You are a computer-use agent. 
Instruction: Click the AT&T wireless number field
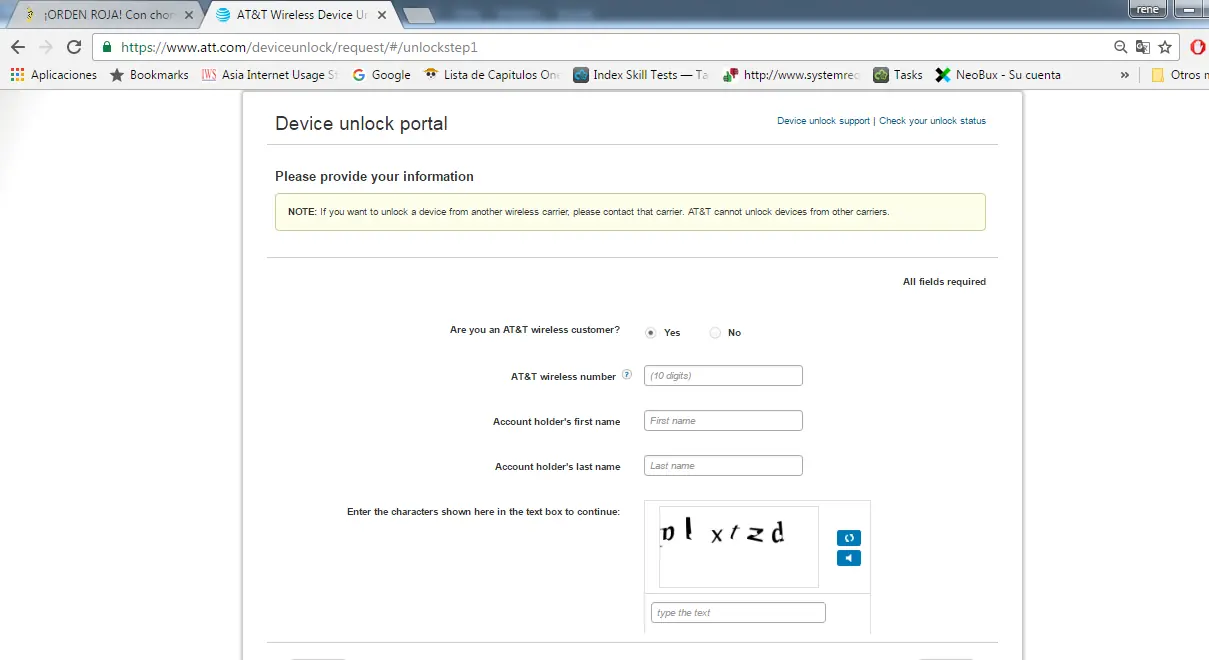coord(723,376)
